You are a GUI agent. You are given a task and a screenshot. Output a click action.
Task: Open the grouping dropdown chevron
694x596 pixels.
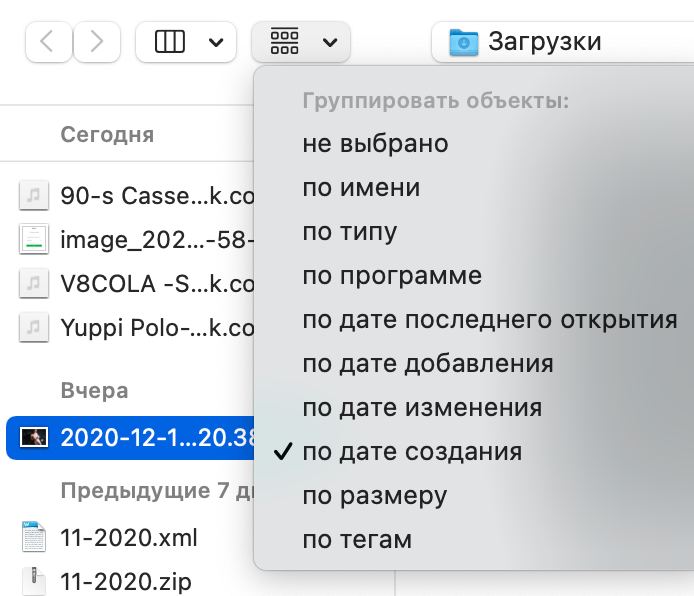330,42
